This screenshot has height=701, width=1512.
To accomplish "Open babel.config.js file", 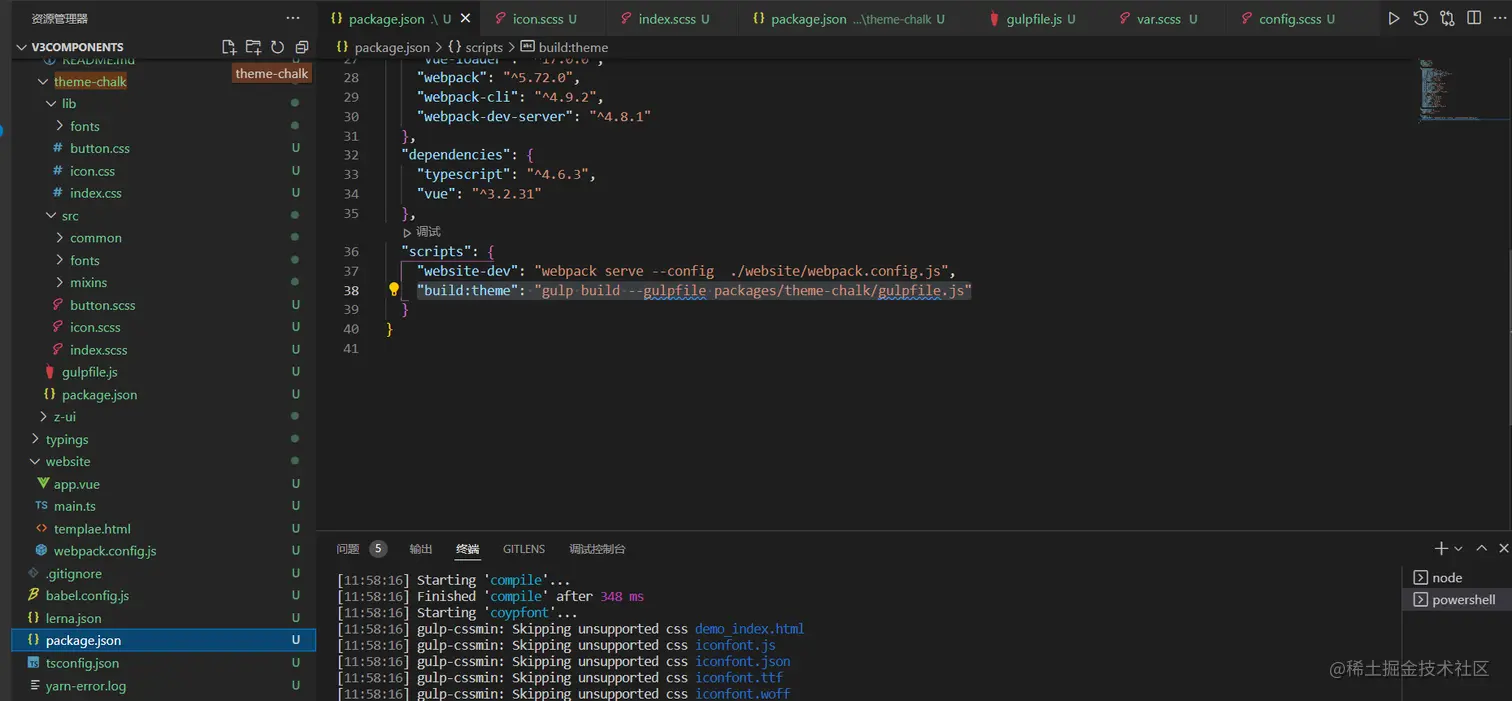I will (87, 595).
